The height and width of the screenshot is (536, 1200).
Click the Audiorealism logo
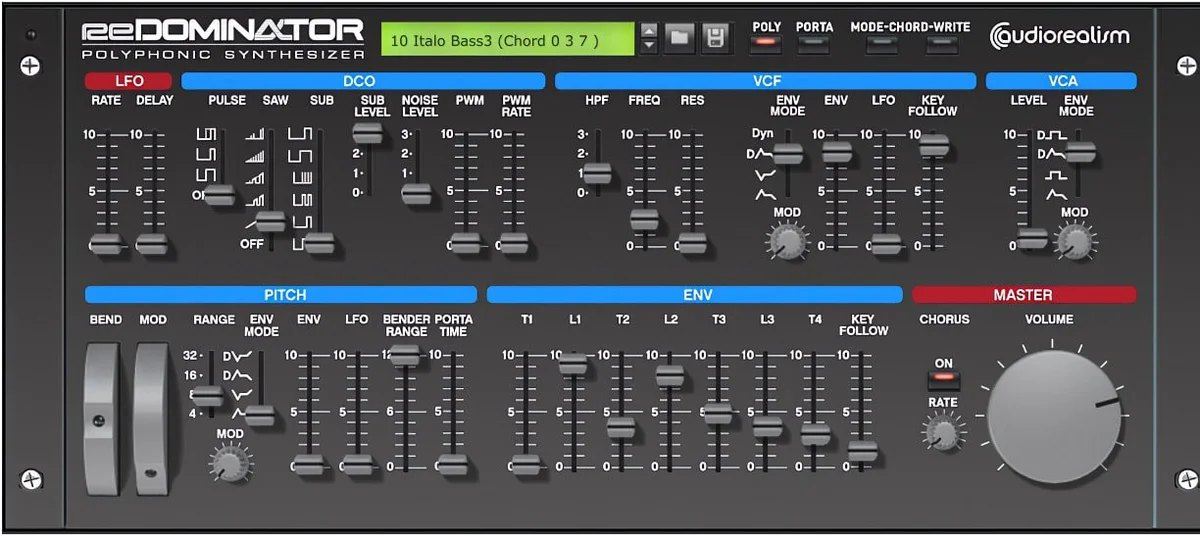[1059, 37]
